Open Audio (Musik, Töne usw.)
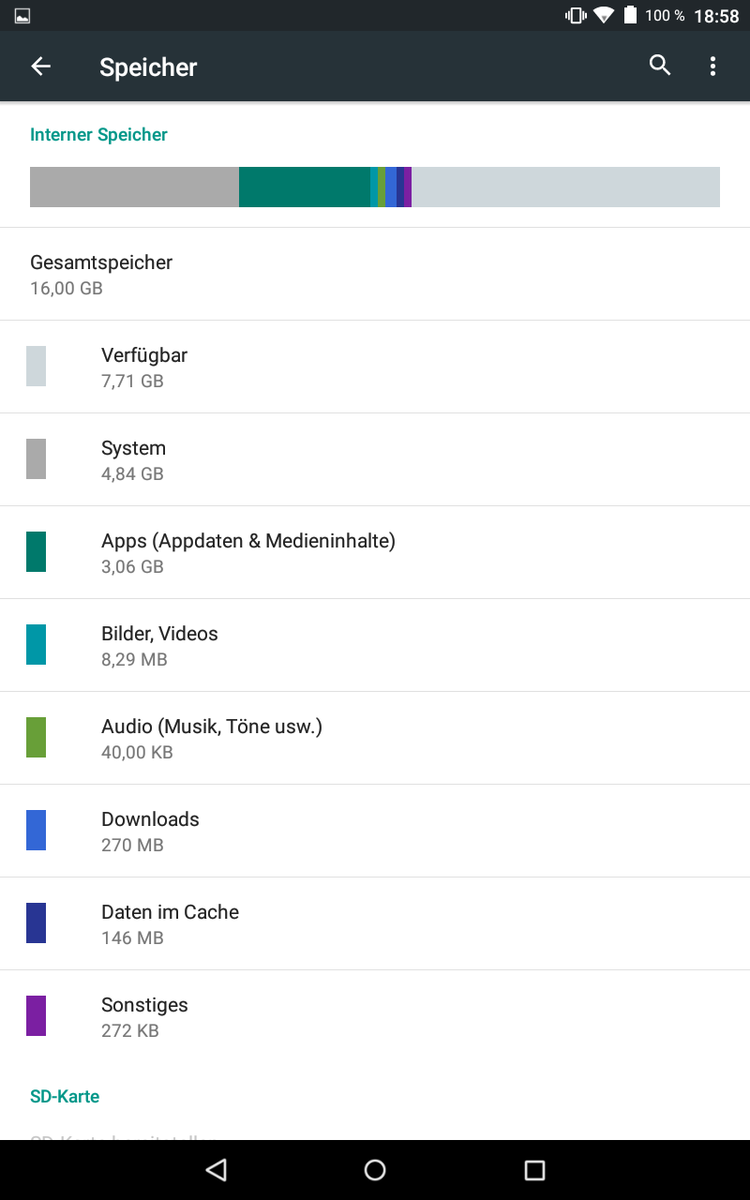The image size is (750, 1200). 375,739
